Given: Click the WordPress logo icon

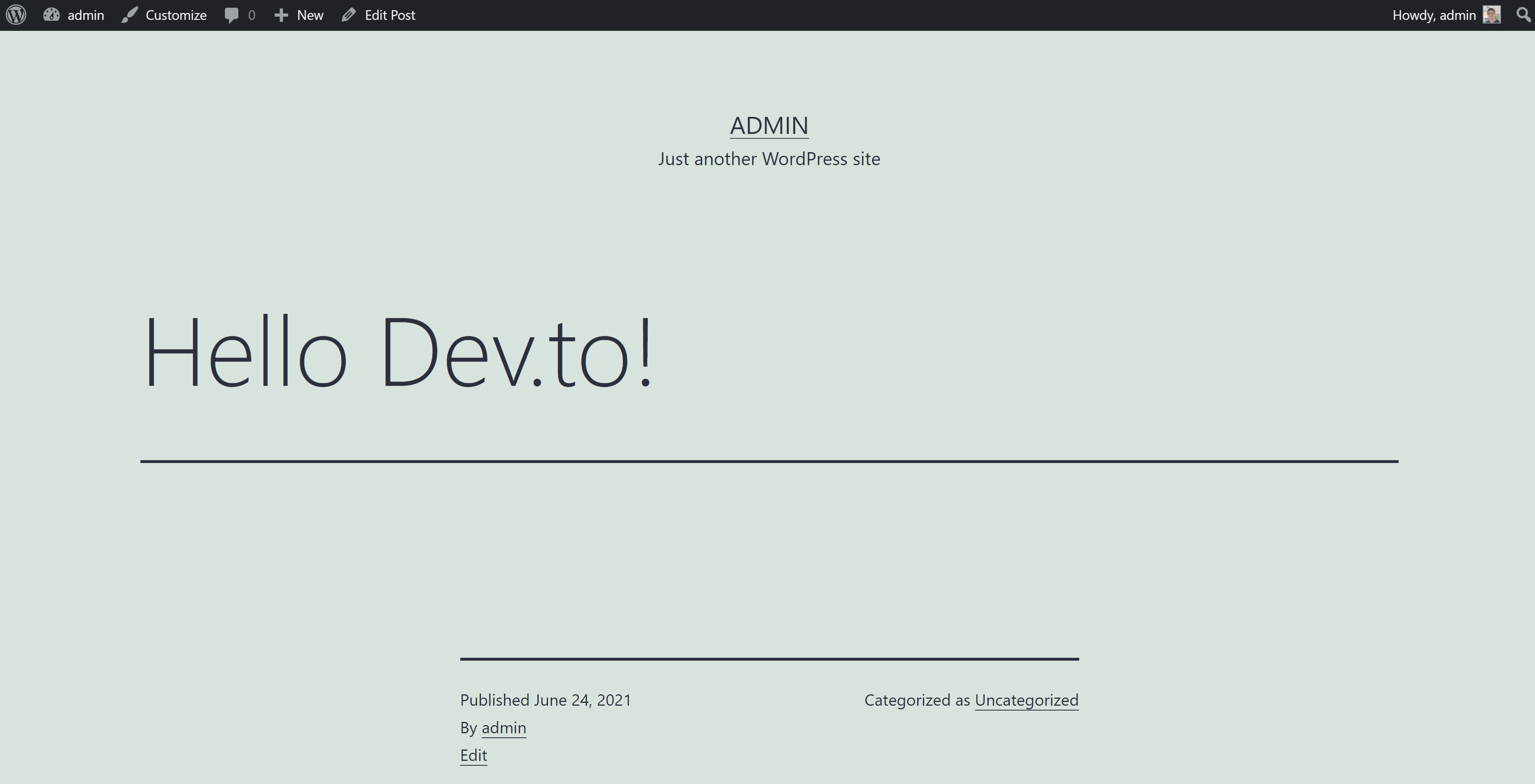Looking at the screenshot, I should tap(16, 15).
